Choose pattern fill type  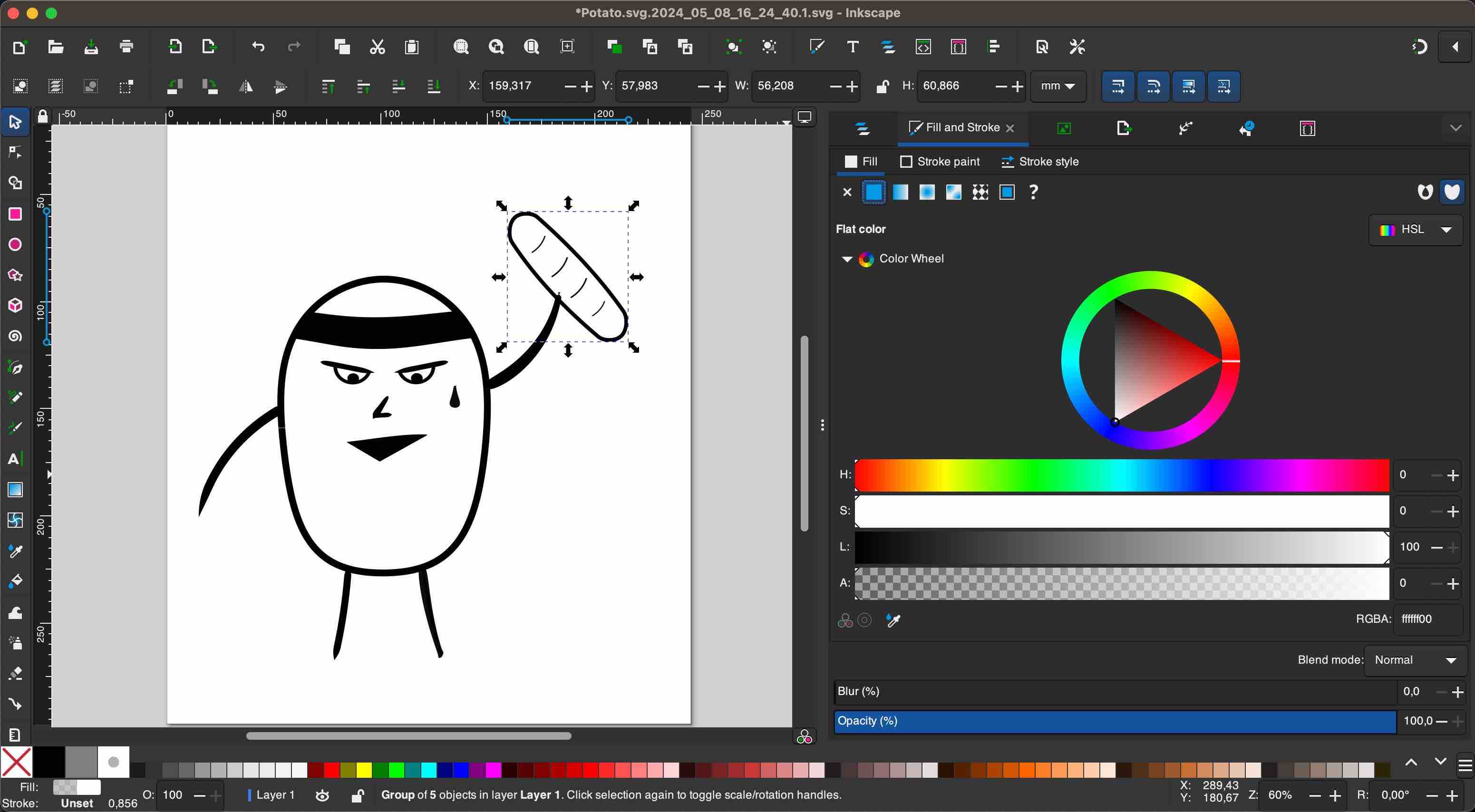pyautogui.click(x=980, y=193)
